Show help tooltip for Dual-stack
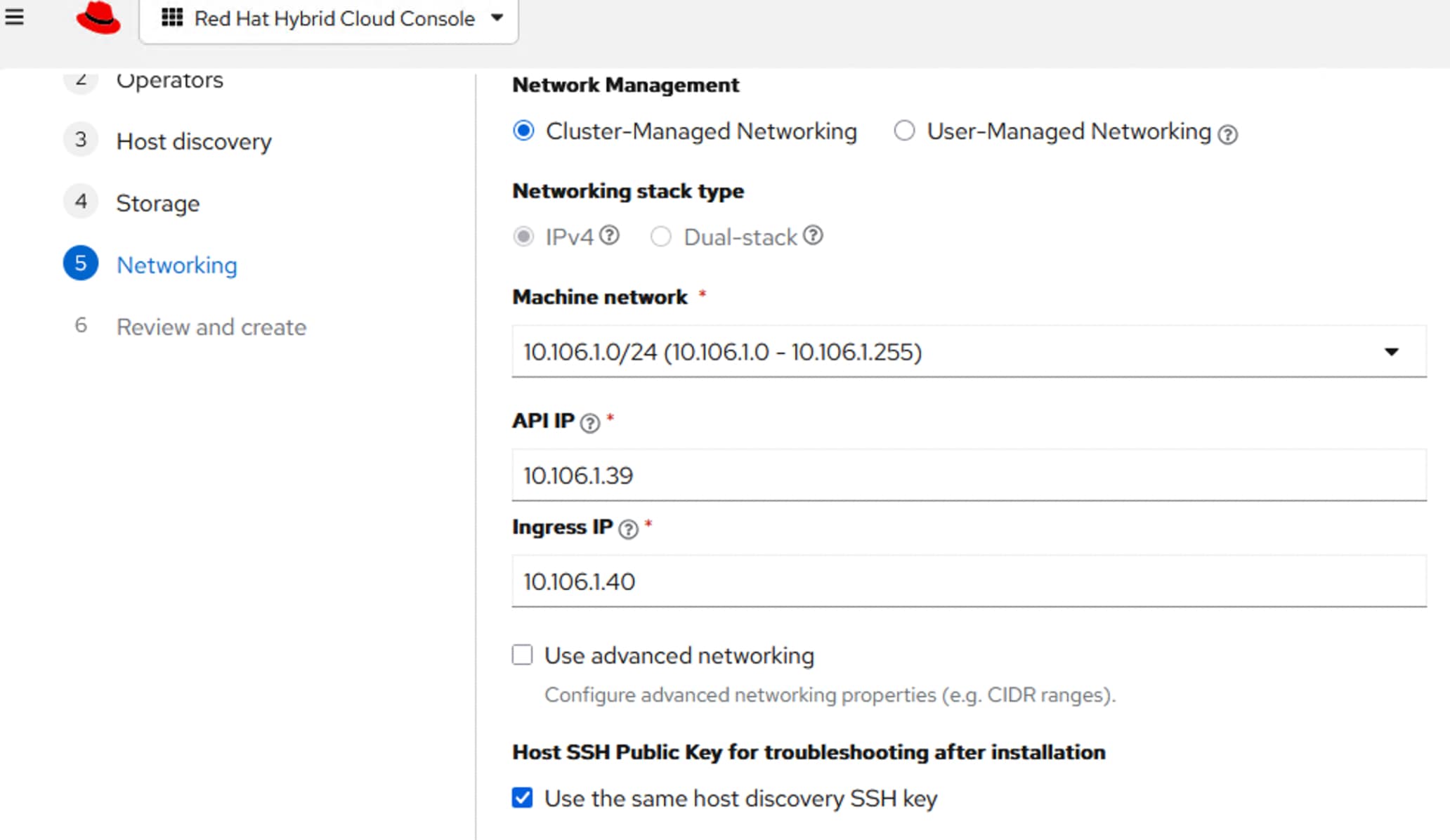 813,235
